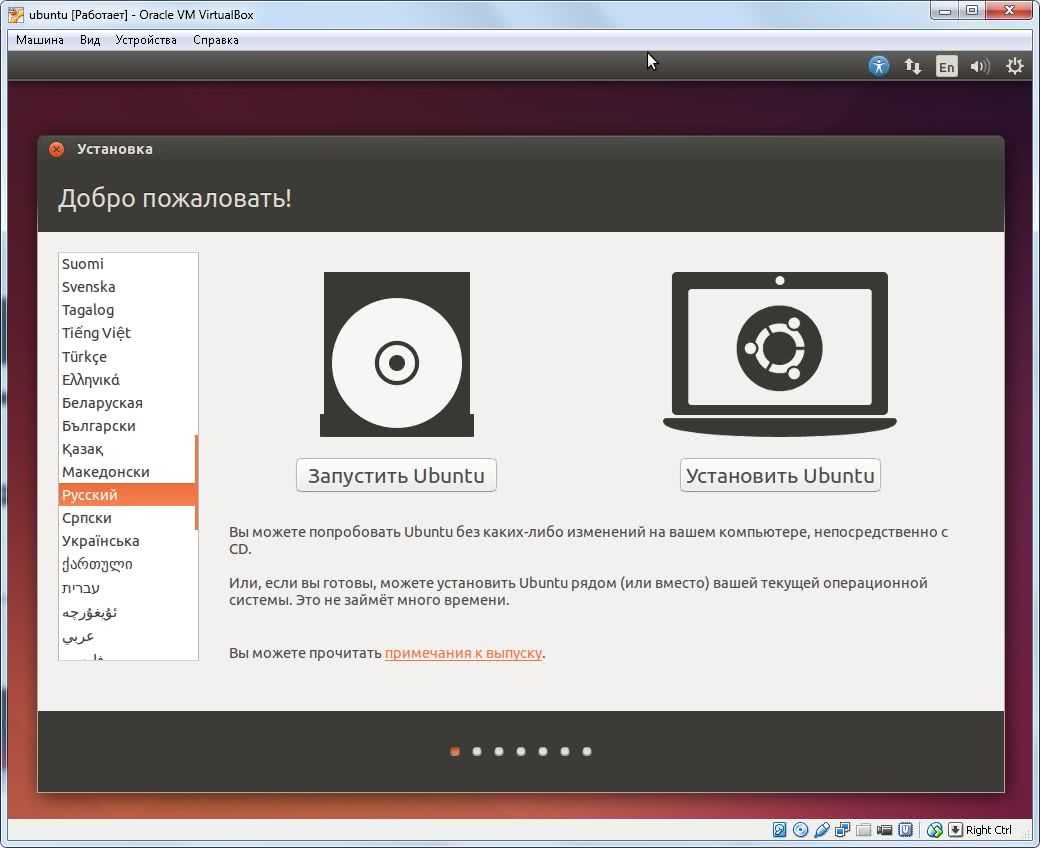Screen dimensions: 1040x848
Task: Open the En keyboard layout dropdown
Action: tap(946, 66)
